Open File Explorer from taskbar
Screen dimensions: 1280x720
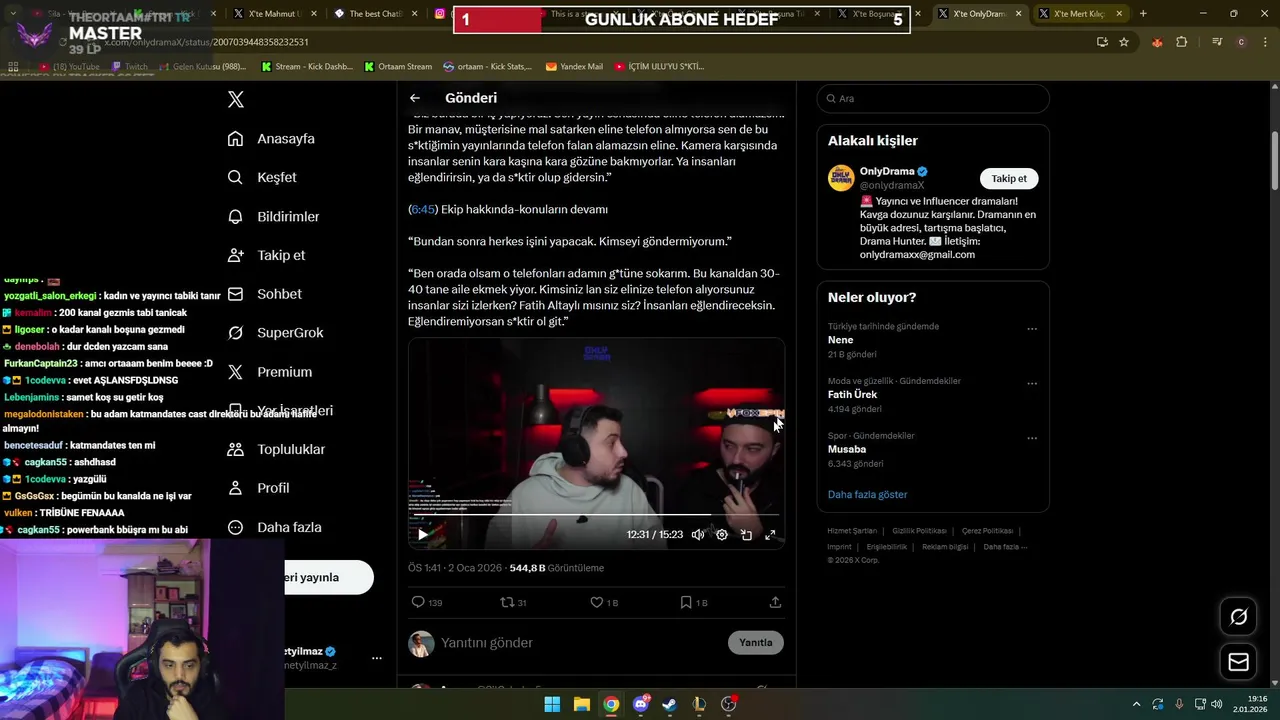click(581, 704)
